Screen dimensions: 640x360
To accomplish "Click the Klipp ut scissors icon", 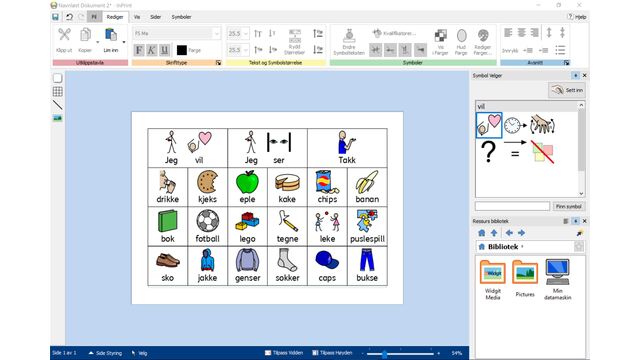I will point(64,35).
